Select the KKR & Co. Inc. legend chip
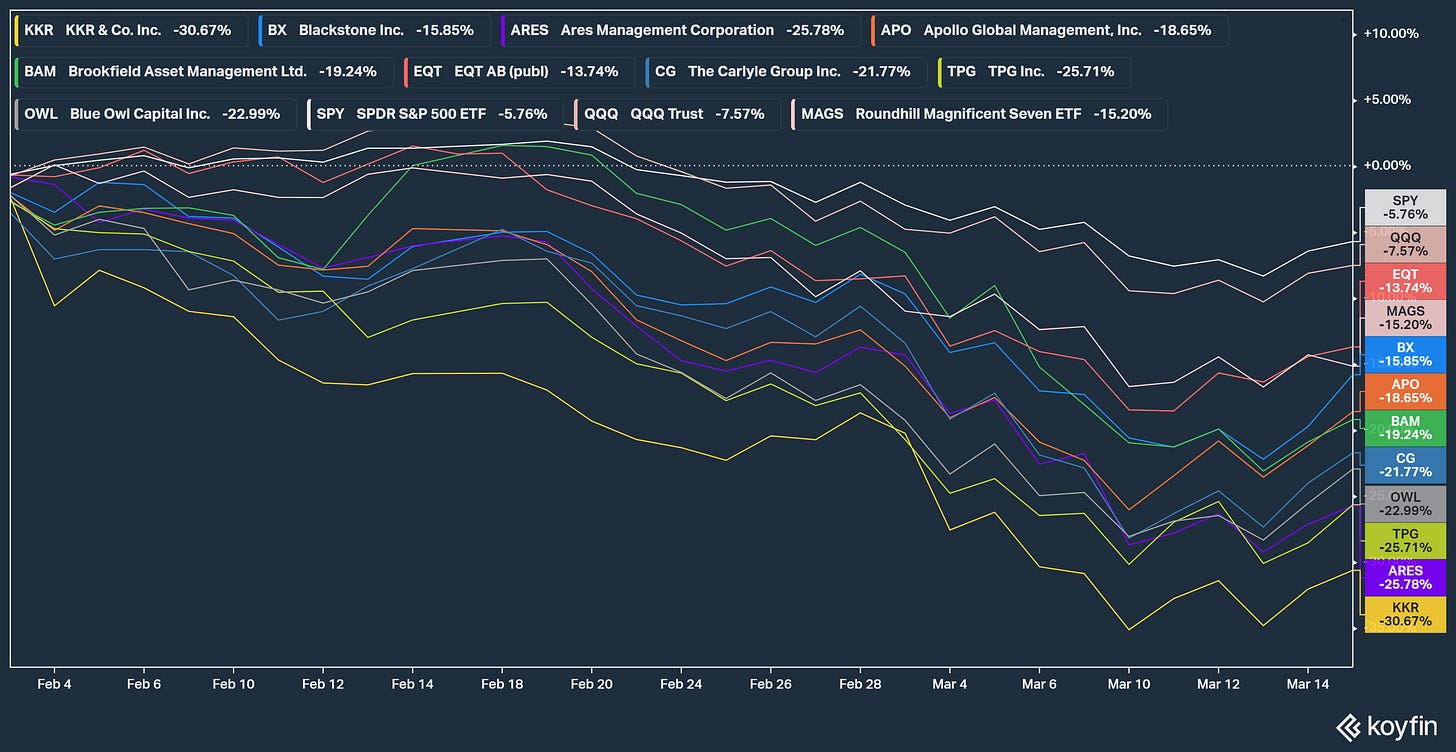This screenshot has width=1456, height=752. [x=130, y=30]
